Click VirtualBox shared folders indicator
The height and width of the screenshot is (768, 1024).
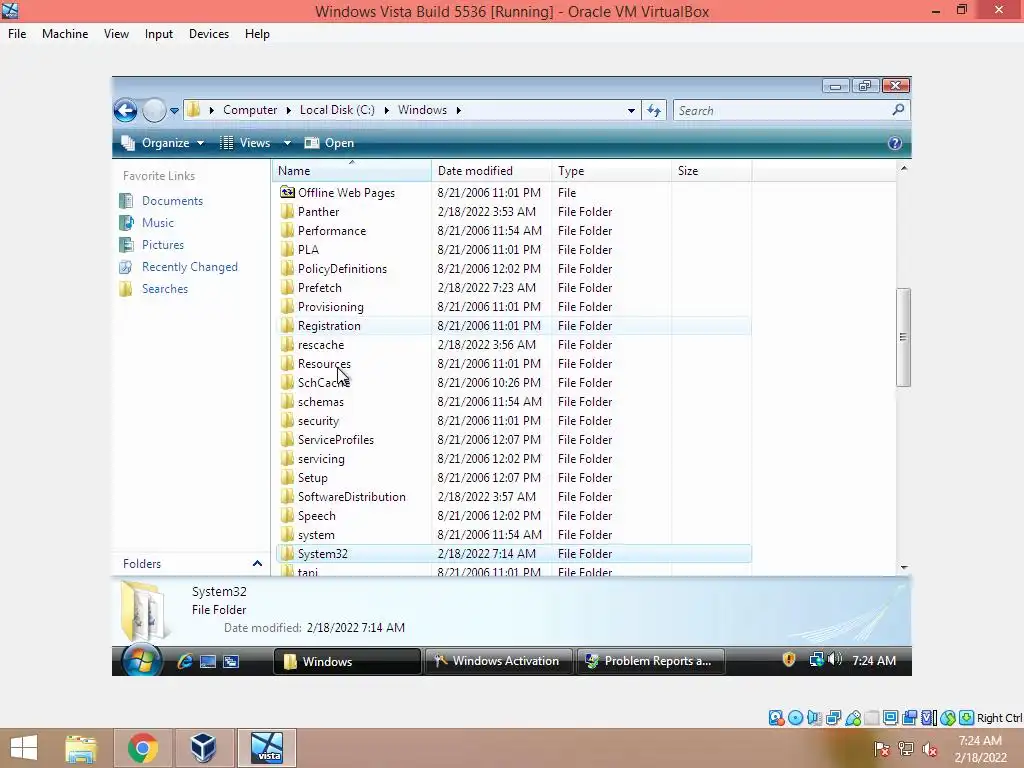pyautogui.click(x=872, y=718)
